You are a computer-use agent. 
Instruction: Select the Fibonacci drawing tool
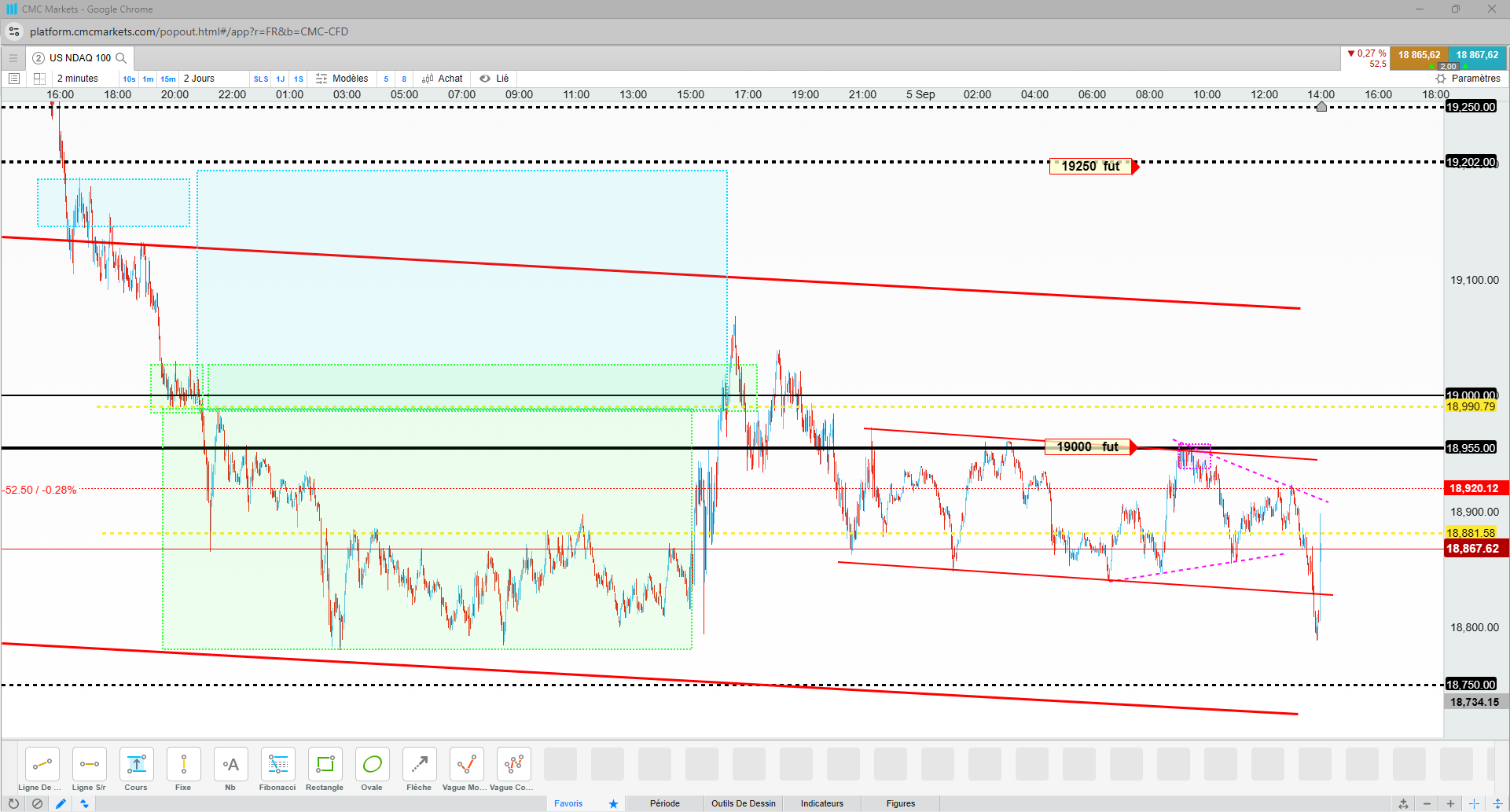point(277,770)
